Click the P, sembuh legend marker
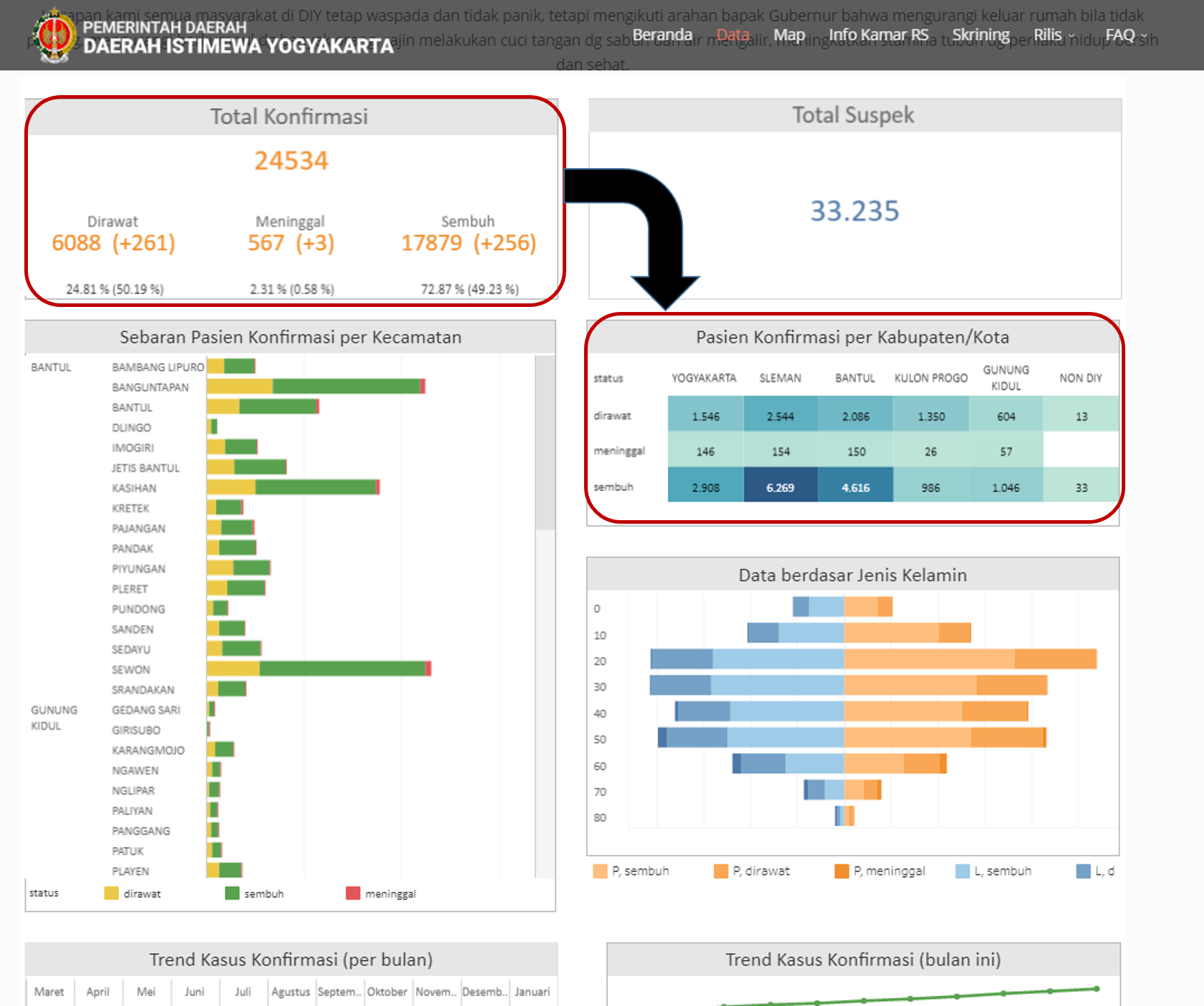Viewport: 1204px width, 1006px height. pyautogui.click(x=600, y=871)
